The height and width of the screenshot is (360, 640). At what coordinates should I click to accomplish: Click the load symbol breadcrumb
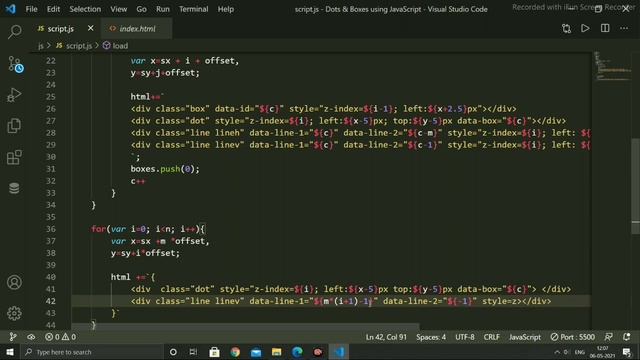(x=116, y=46)
